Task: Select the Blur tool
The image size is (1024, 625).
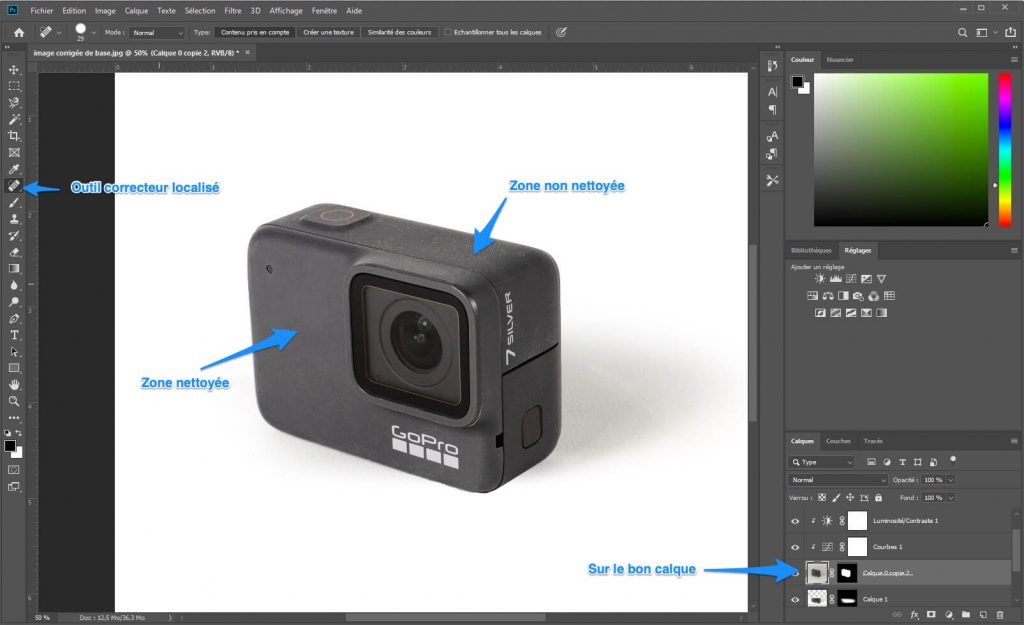Action: 14,285
